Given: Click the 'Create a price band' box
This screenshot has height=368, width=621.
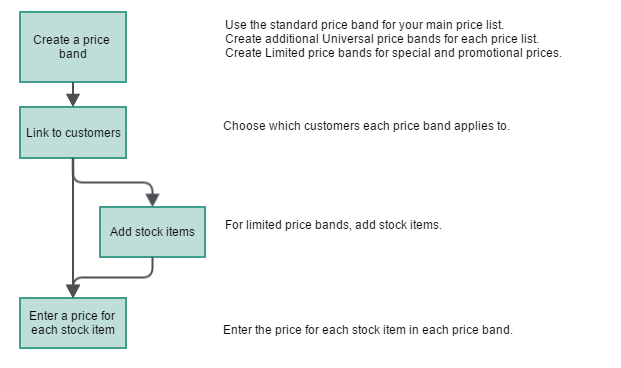Looking at the screenshot, I should (73, 47).
